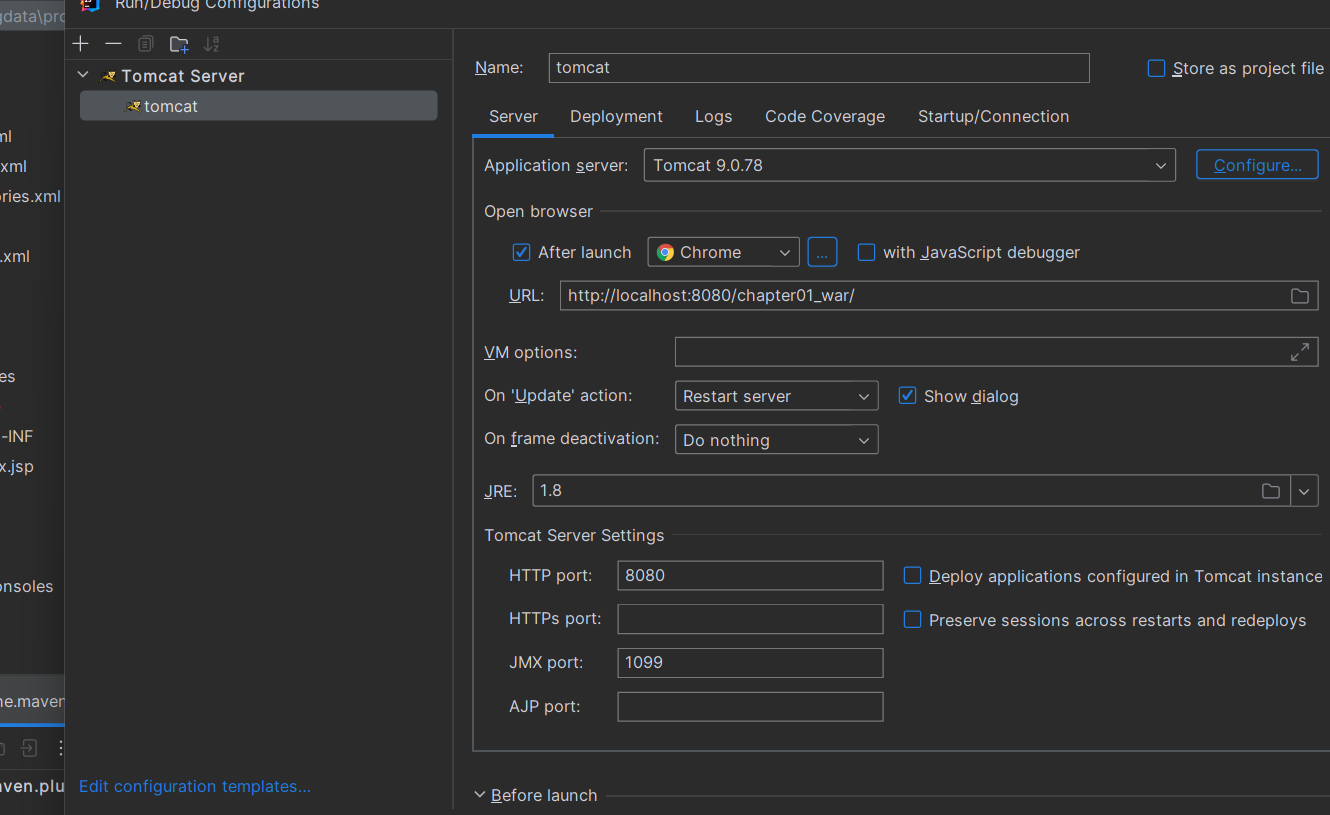
Task: Sort configurations alphabetically
Action: point(211,44)
